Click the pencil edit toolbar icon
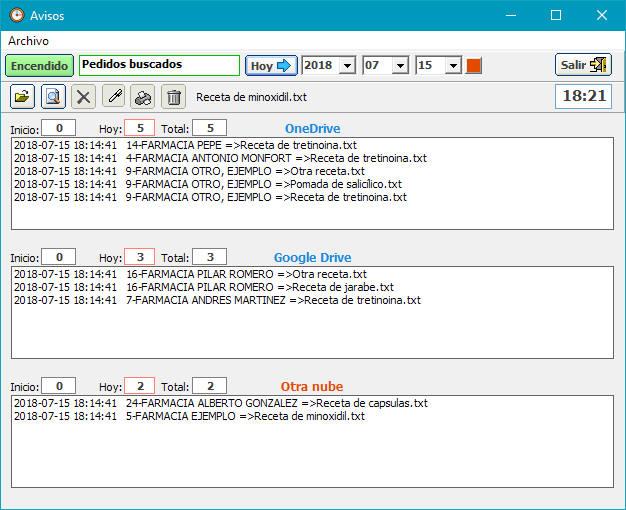 point(114,96)
